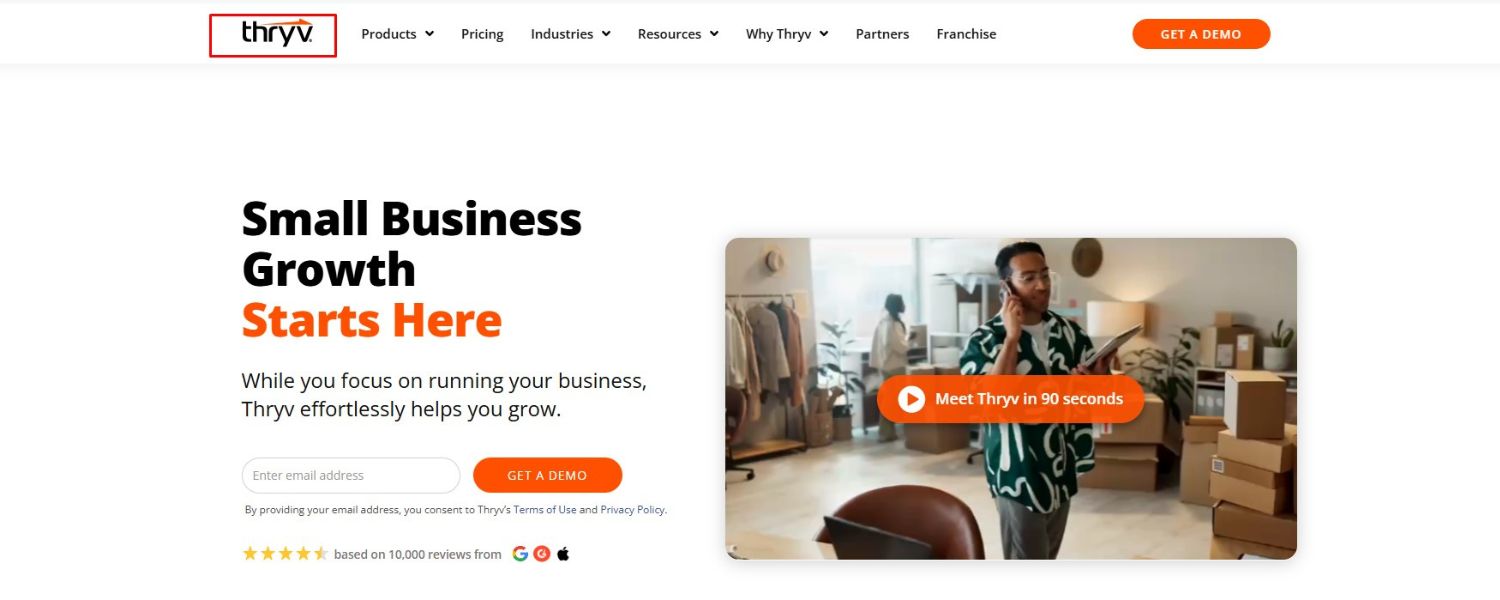Expand the Products dropdown menu

(397, 34)
